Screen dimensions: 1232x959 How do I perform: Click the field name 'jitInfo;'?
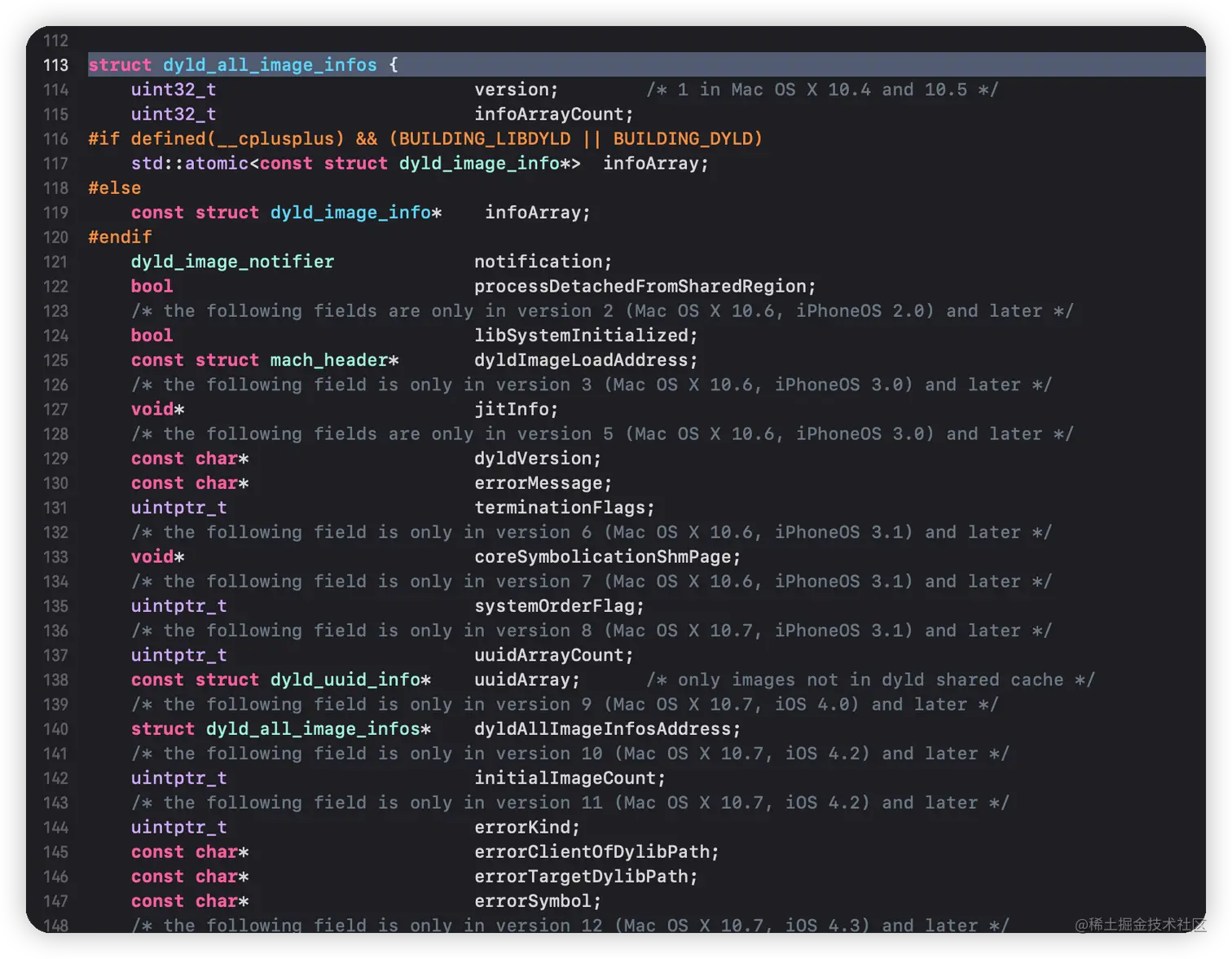[x=517, y=409]
